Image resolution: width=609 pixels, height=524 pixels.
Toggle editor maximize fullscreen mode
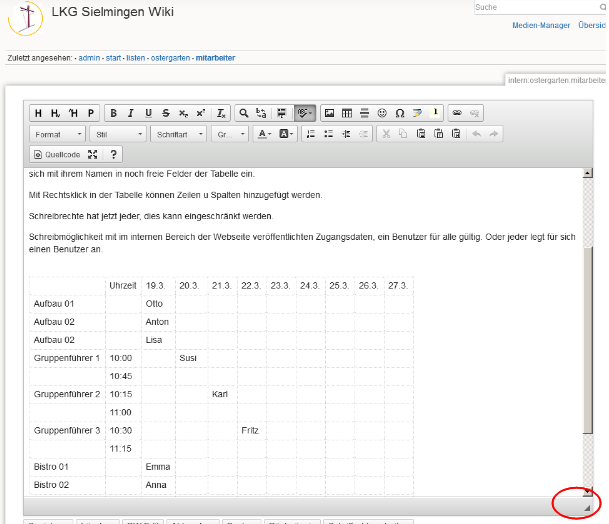tap(93, 154)
